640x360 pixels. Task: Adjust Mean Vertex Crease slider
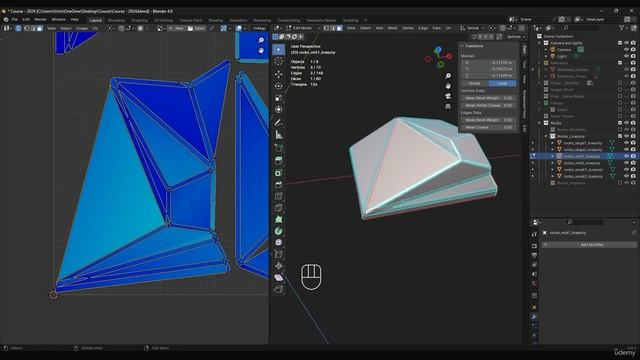[x=489, y=105]
